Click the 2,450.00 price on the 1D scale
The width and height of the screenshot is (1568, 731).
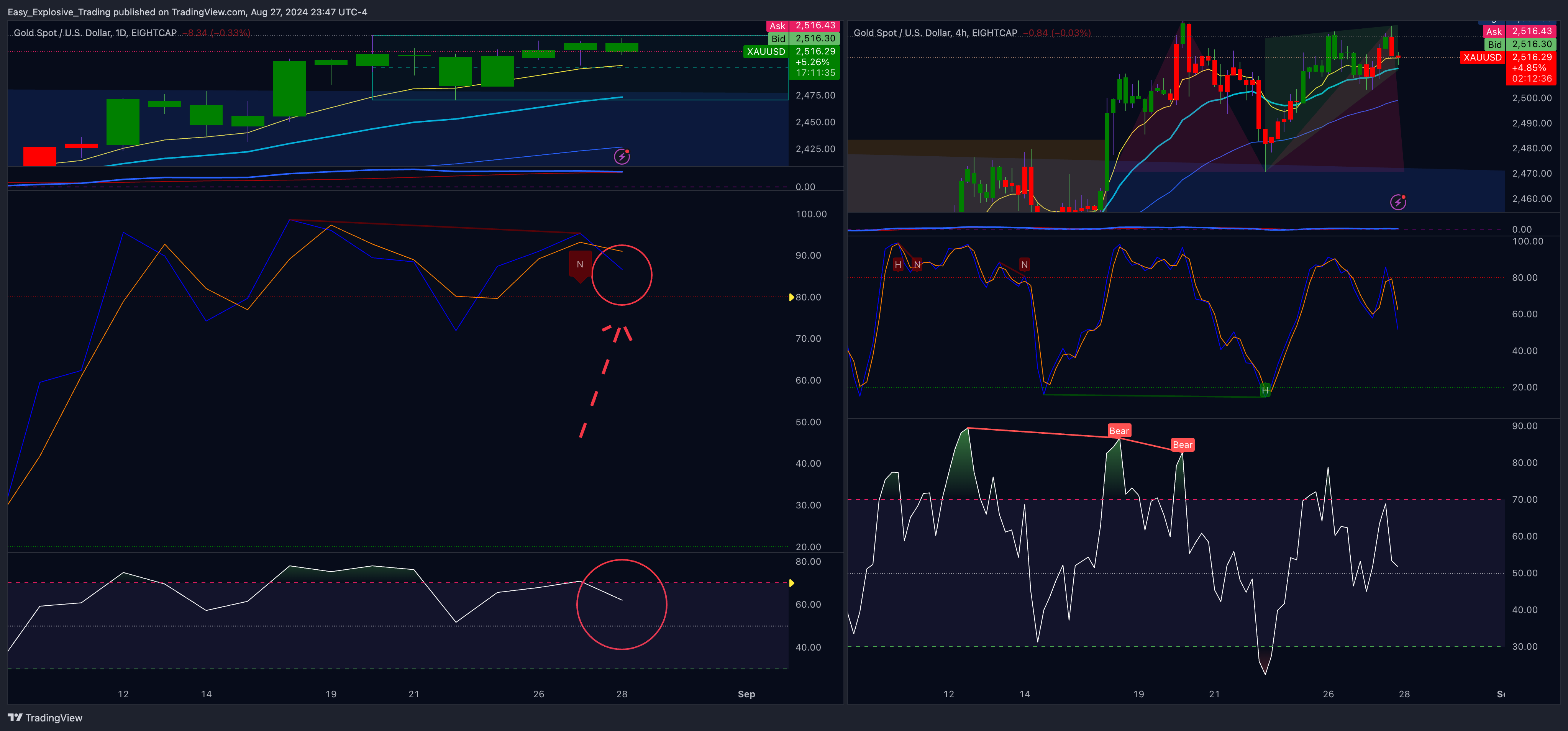pos(815,122)
